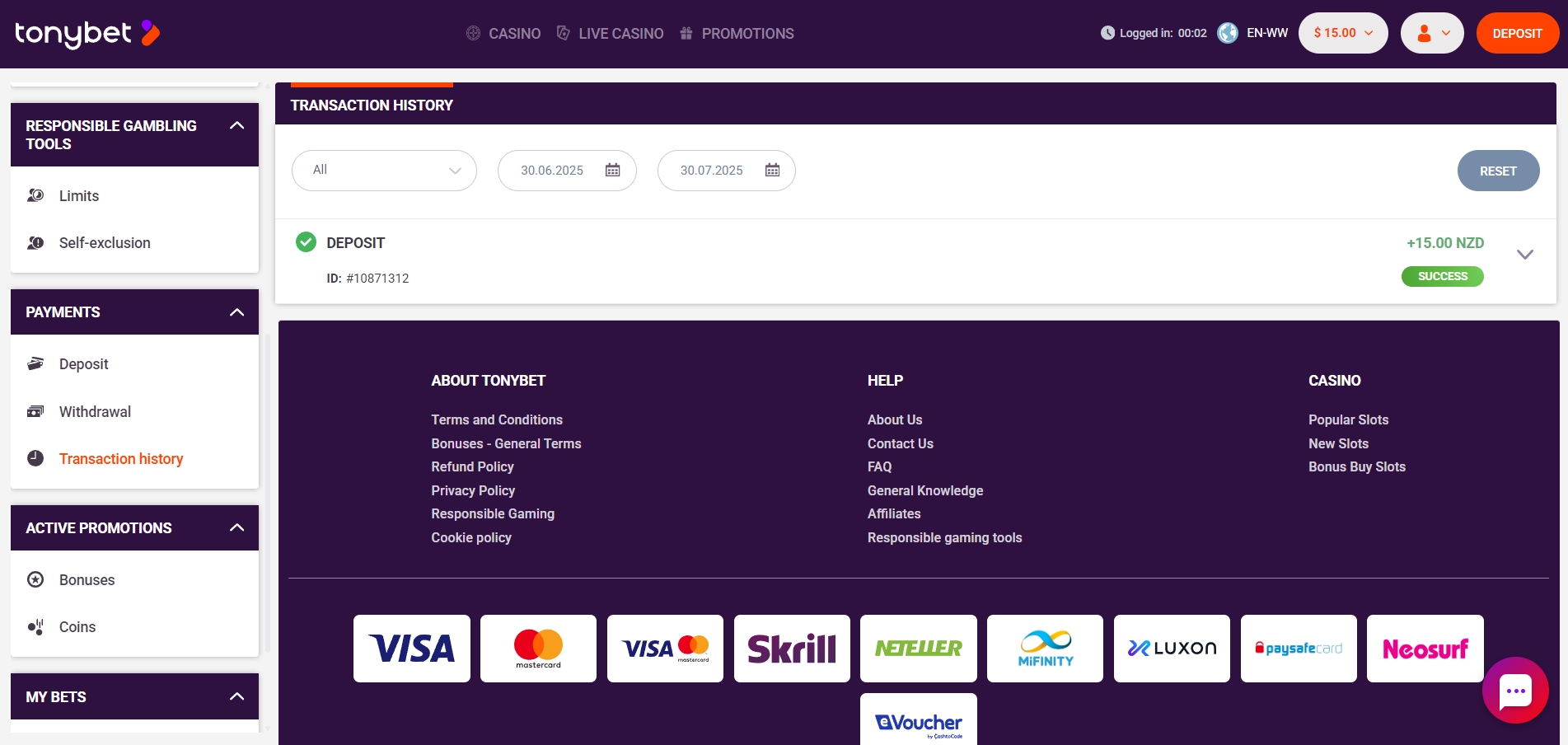Collapse the My Bets section
1568x745 pixels.
[237, 696]
